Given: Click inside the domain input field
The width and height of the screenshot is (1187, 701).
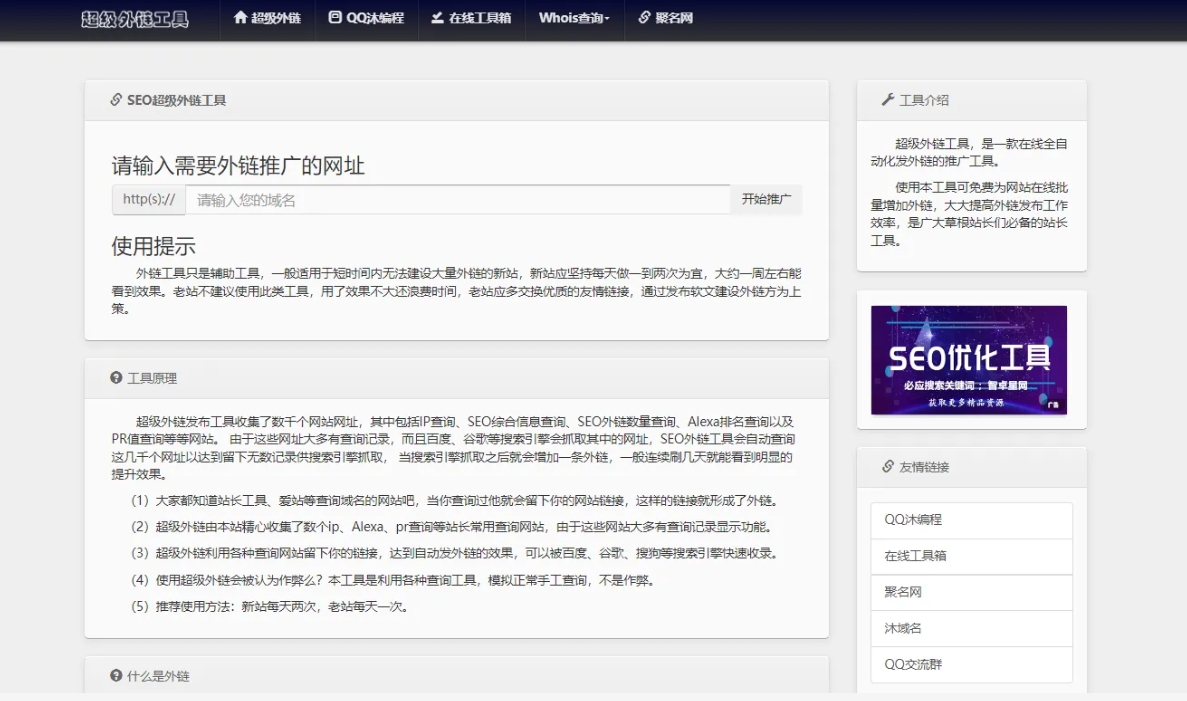Looking at the screenshot, I should click(450, 199).
